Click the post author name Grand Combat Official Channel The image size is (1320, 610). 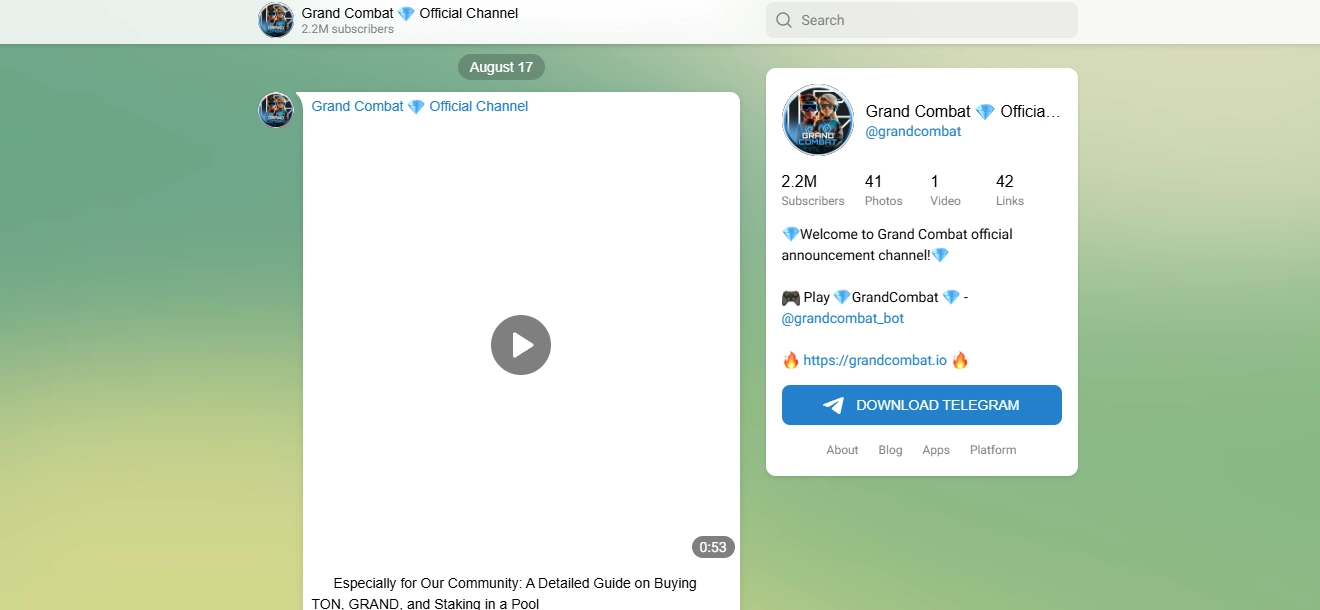pos(420,106)
